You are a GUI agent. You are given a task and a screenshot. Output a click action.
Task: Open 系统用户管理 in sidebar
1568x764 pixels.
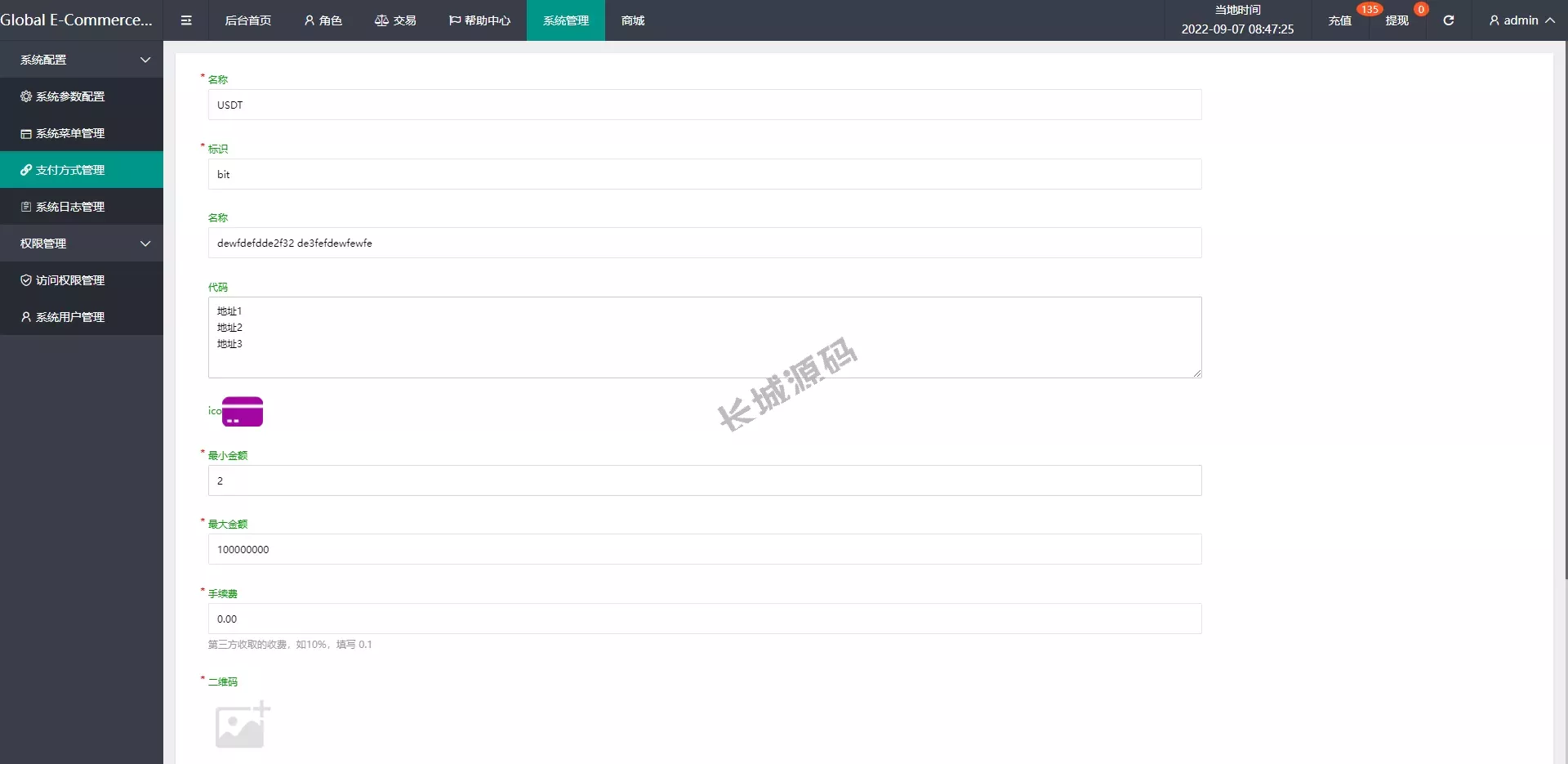(x=82, y=317)
